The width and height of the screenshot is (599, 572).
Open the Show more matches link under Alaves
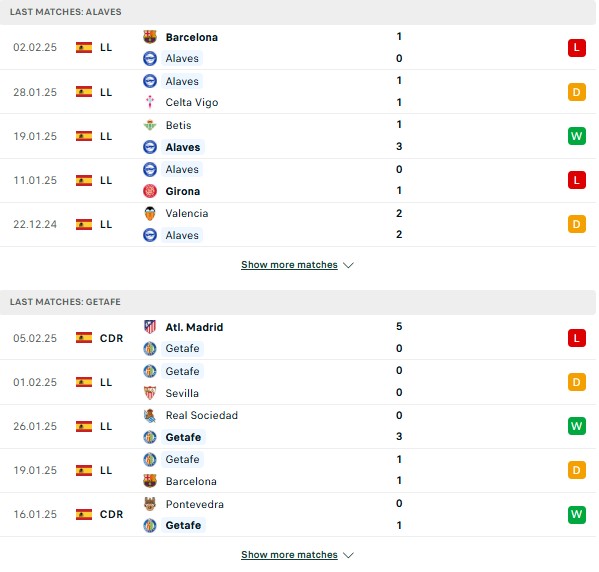(x=289, y=265)
